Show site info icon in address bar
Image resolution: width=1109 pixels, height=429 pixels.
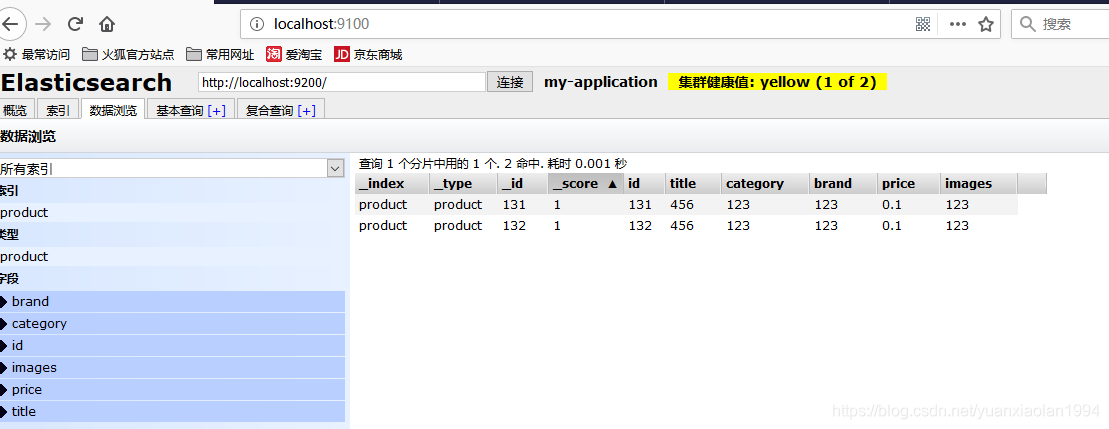tap(258, 25)
